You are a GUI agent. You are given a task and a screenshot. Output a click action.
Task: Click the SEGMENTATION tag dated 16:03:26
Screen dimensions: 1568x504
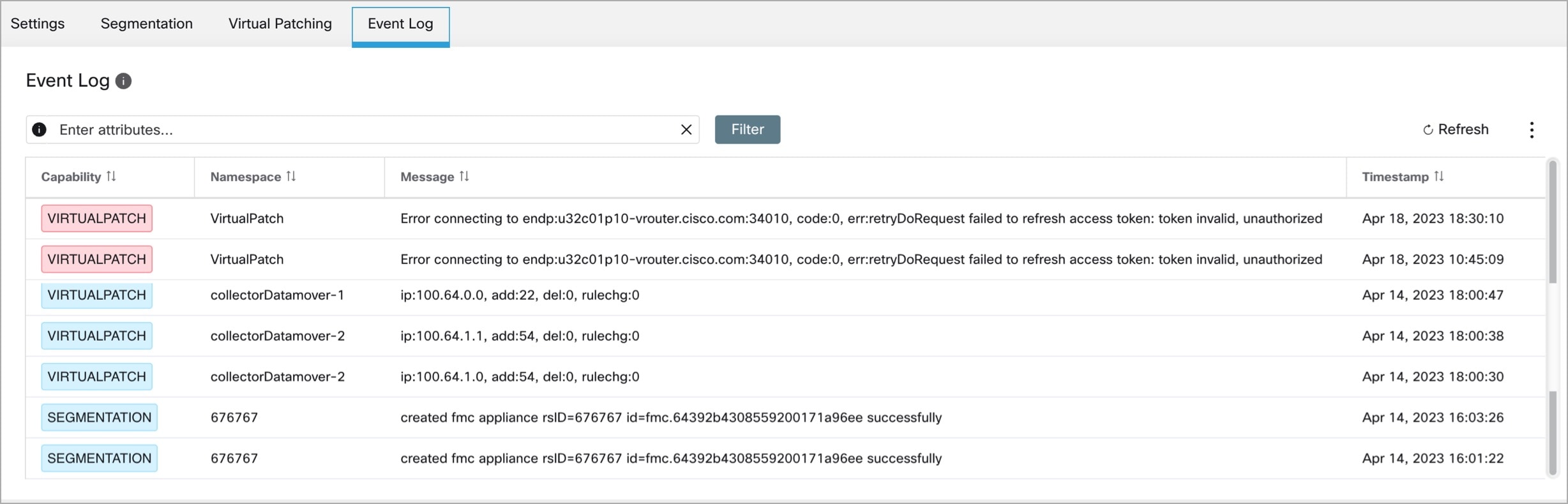100,417
